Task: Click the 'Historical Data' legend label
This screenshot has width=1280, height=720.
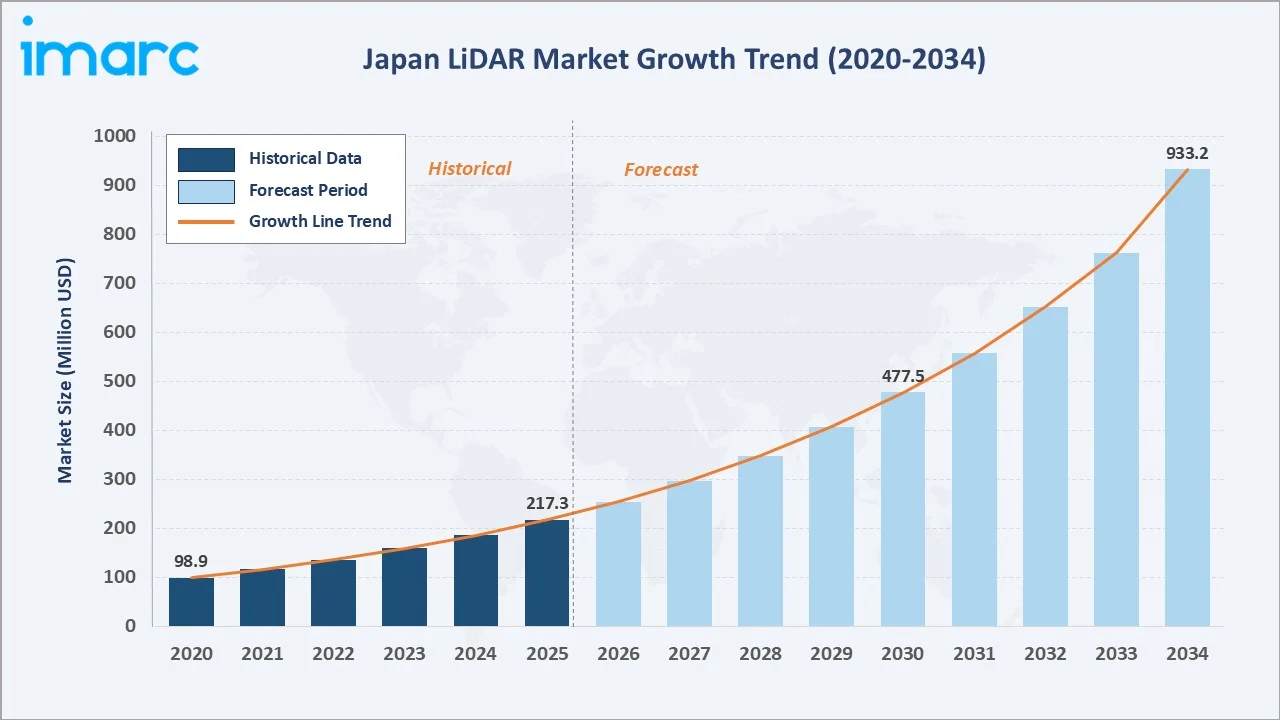Action: click(305, 158)
